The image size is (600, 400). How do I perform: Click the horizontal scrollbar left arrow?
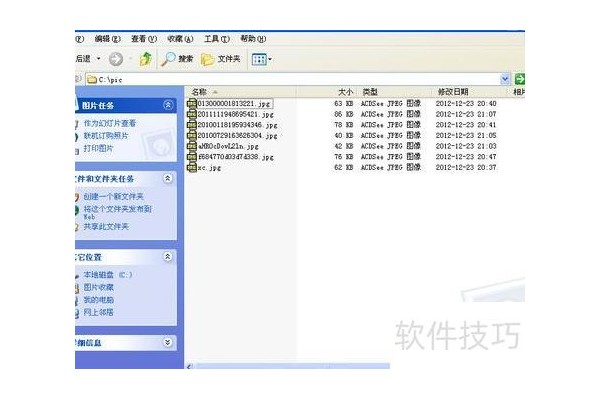point(189,366)
